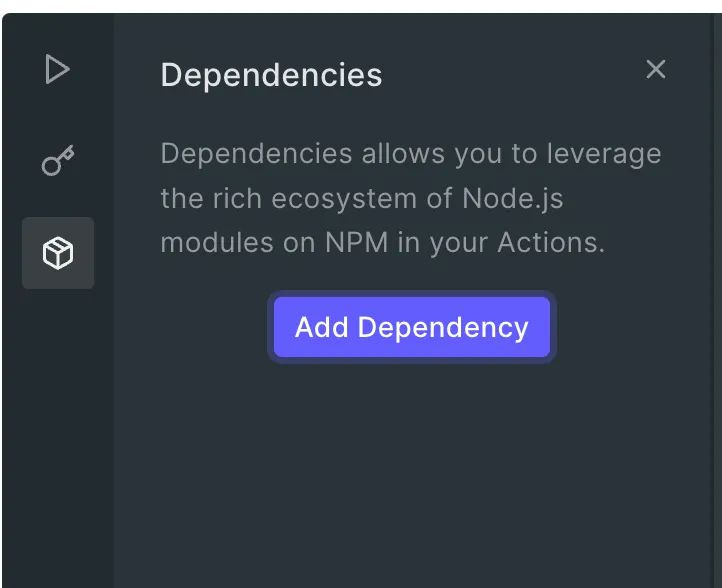Viewport: 722px width, 588px height.
Task: Switch to the play triangle sidebar tab
Action: click(x=58, y=70)
